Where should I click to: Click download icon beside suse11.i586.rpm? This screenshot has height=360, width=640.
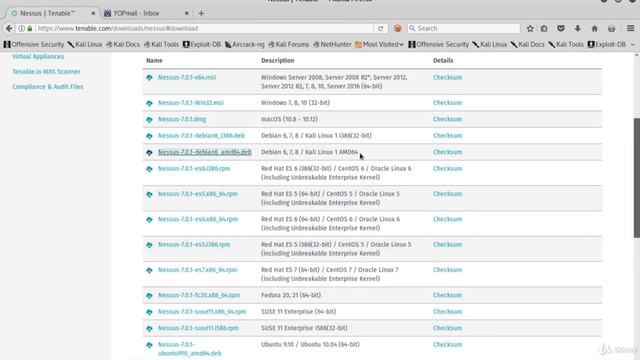point(149,328)
